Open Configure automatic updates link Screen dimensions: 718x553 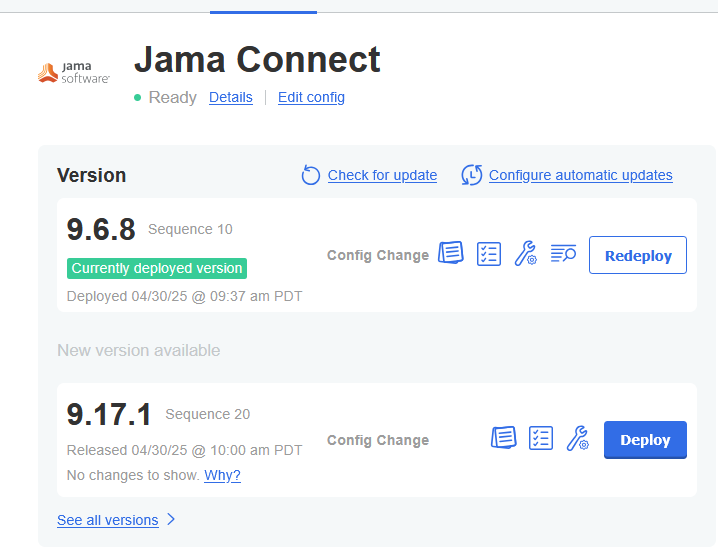581,175
